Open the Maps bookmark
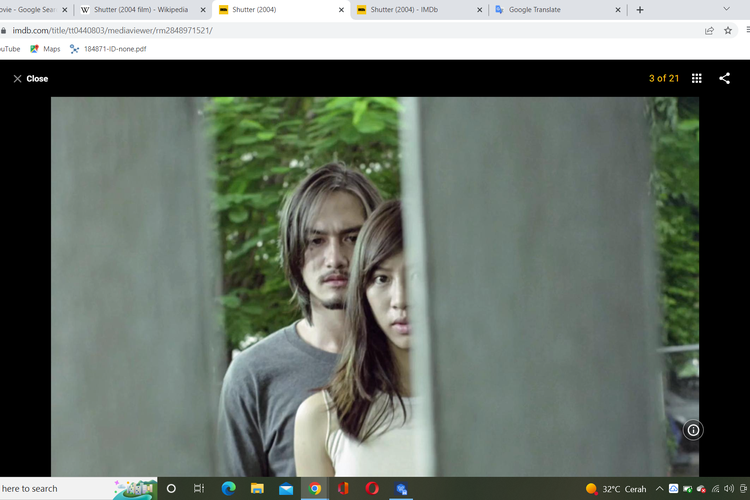750x500 pixels. [x=45, y=48]
